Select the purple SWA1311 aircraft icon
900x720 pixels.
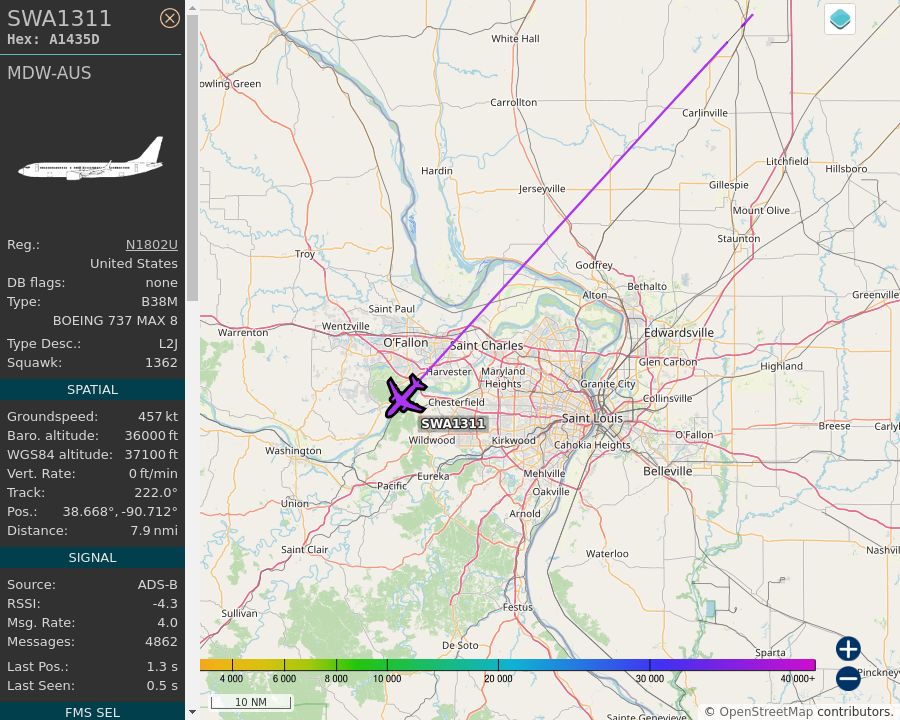(x=405, y=396)
